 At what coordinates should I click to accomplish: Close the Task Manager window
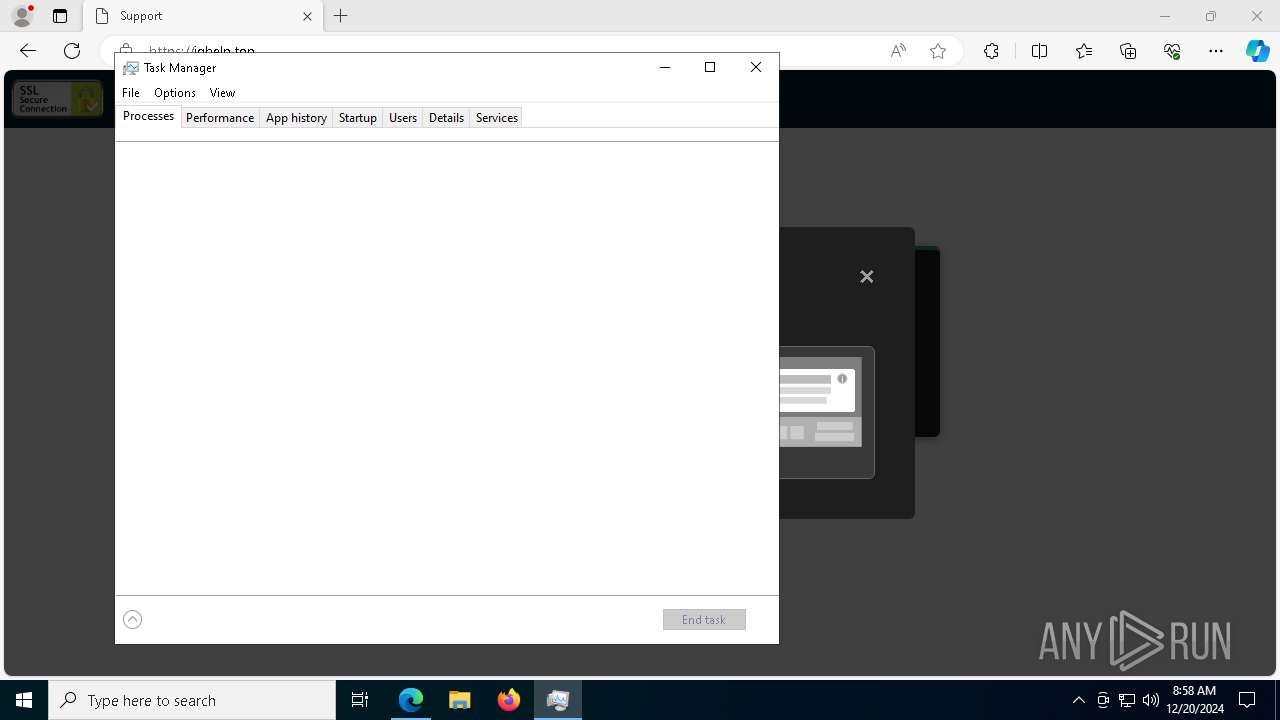click(x=756, y=67)
